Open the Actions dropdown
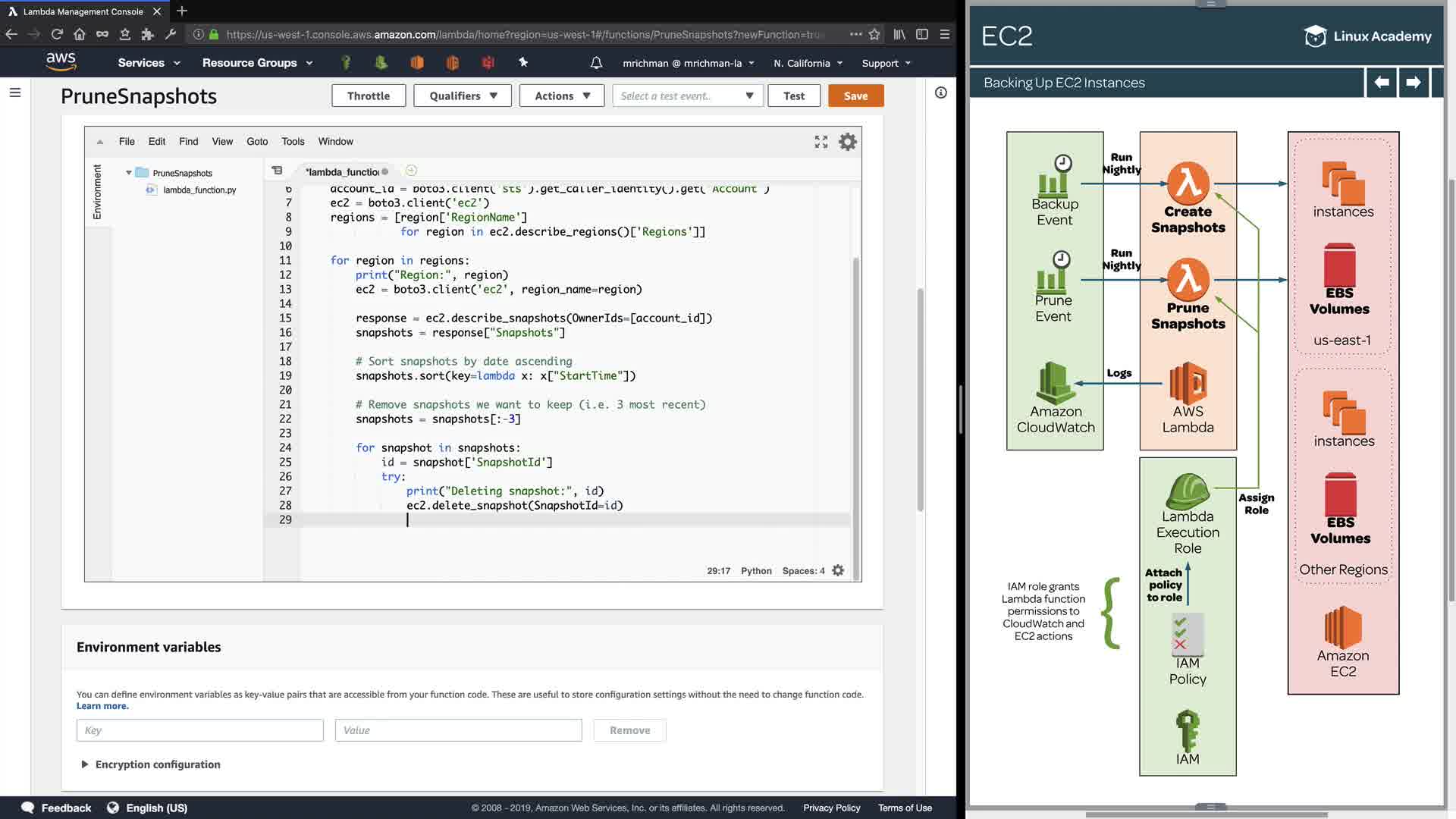Screen dimensions: 1456x819 point(562,96)
